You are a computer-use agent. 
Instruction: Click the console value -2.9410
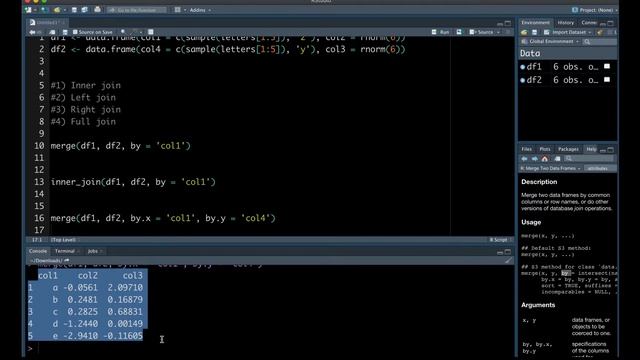(x=80, y=336)
